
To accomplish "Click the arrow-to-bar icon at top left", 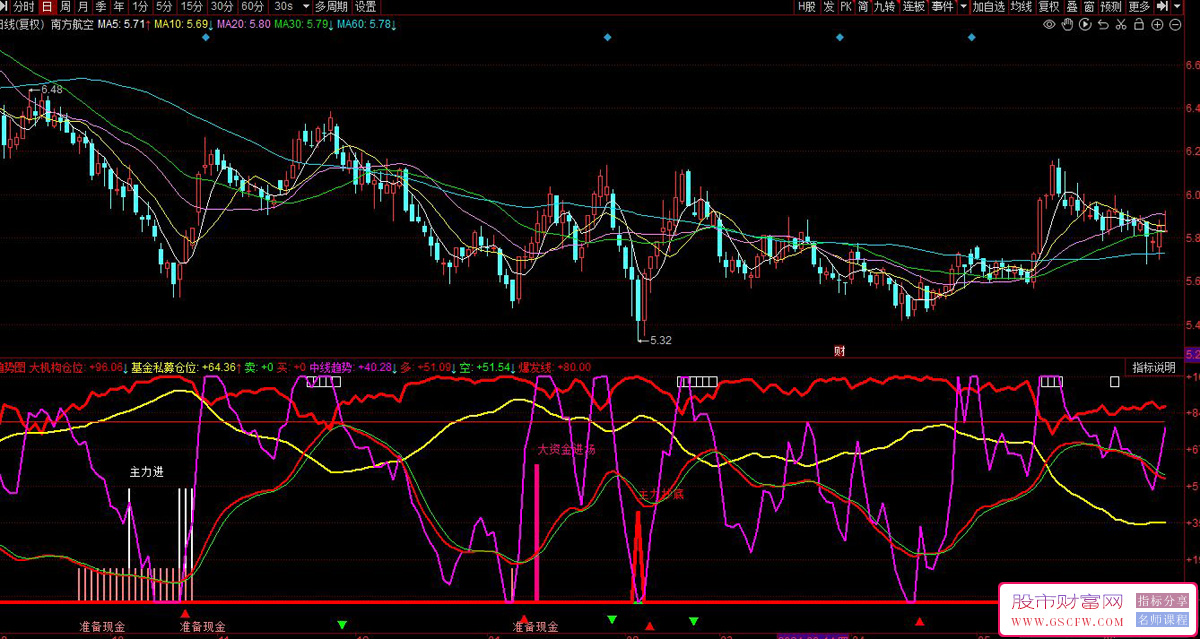I will (5, 6).
